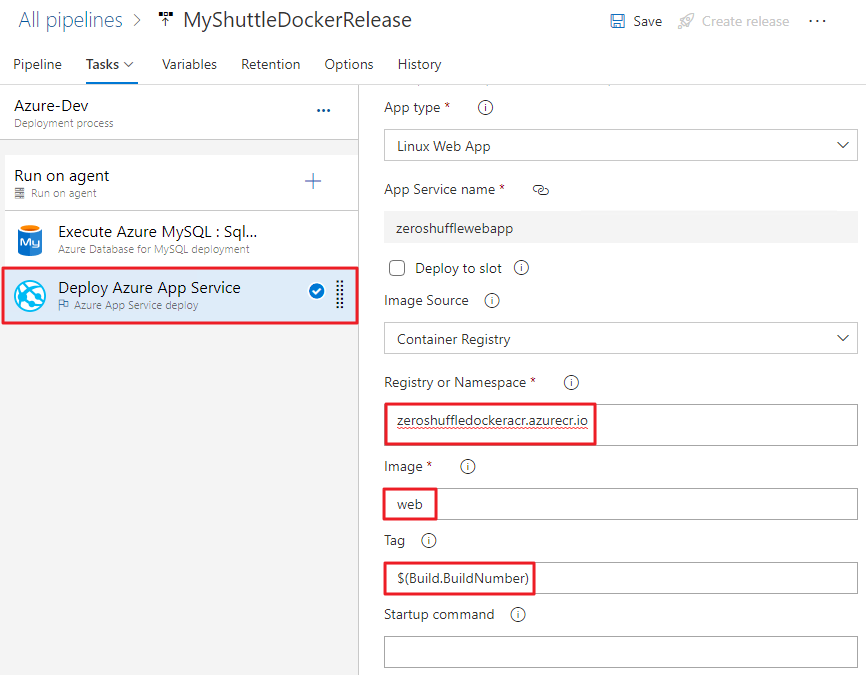The height and width of the screenshot is (675, 866).
Task: Click the Save floppy disk icon
Action: (617, 22)
